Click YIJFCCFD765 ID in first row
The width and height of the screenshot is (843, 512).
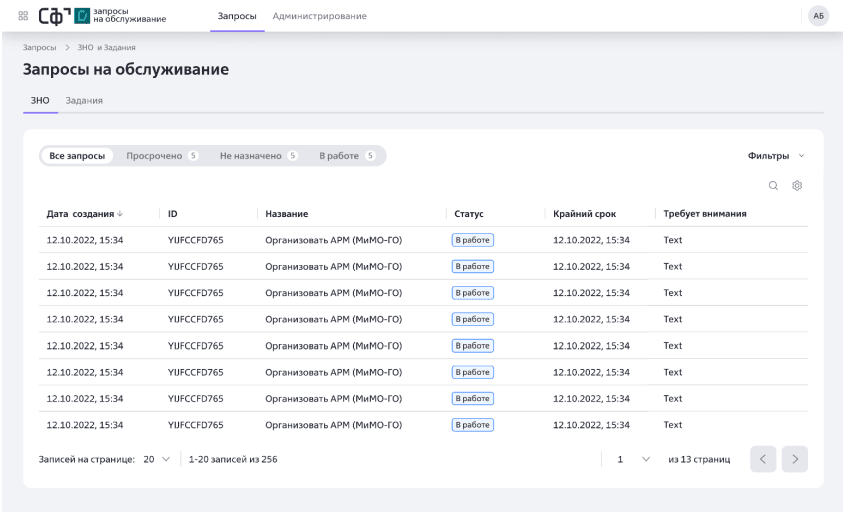196,240
